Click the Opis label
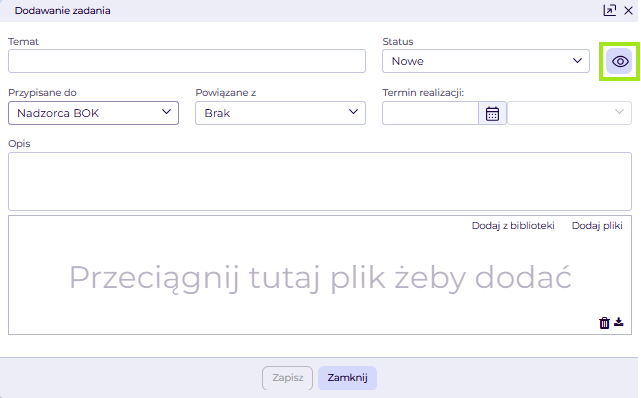The width and height of the screenshot is (641, 398). coord(19,144)
